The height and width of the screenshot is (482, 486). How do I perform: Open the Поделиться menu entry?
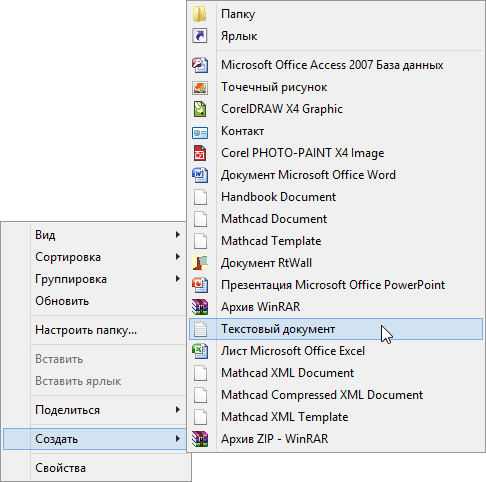click(95, 410)
